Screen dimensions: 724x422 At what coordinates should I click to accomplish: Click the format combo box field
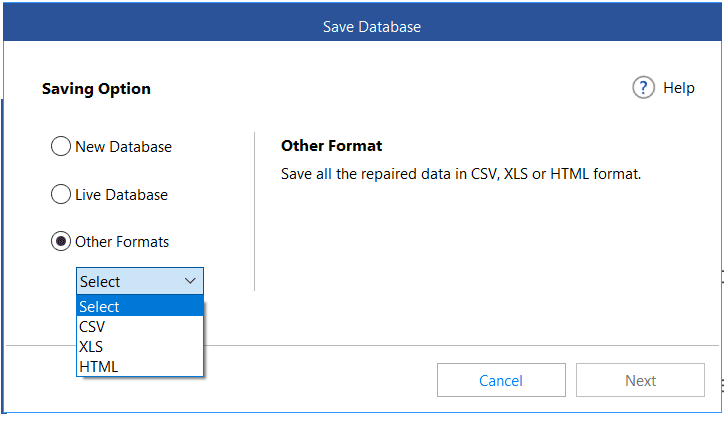click(140, 281)
